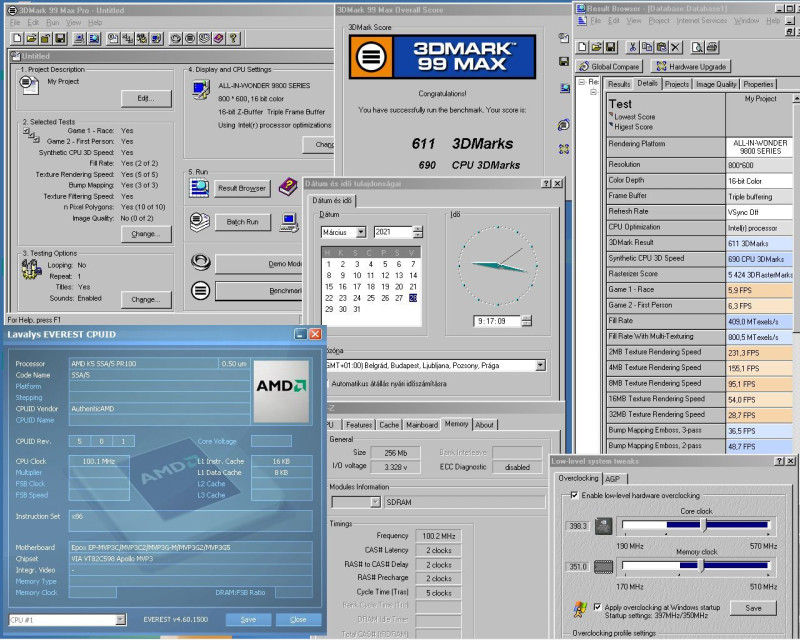Open time zone dropdown listing Belgrád, Budapest

[x=540, y=365]
